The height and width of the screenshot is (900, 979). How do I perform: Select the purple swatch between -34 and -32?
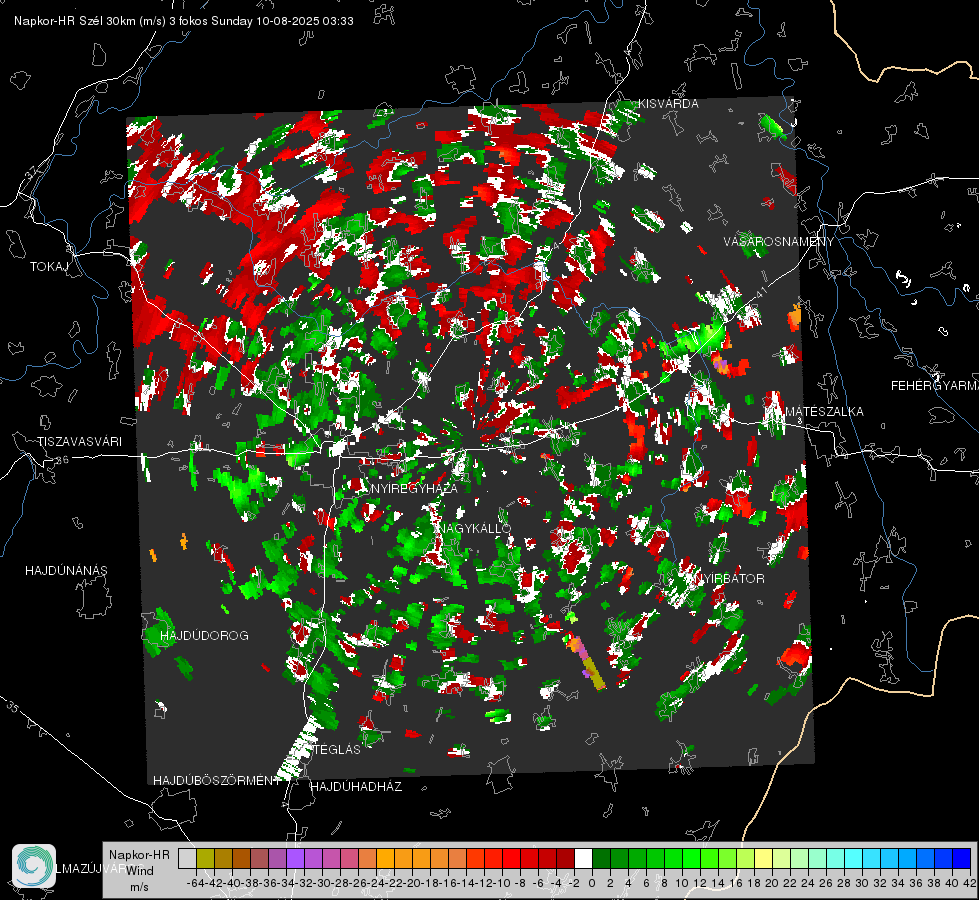295,859
